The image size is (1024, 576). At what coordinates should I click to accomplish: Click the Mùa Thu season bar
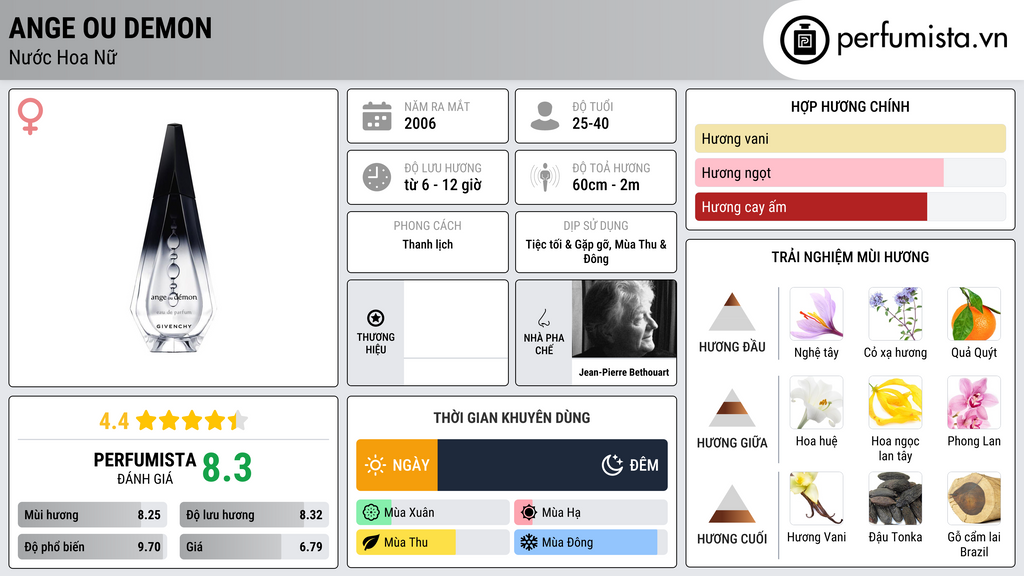[433, 543]
